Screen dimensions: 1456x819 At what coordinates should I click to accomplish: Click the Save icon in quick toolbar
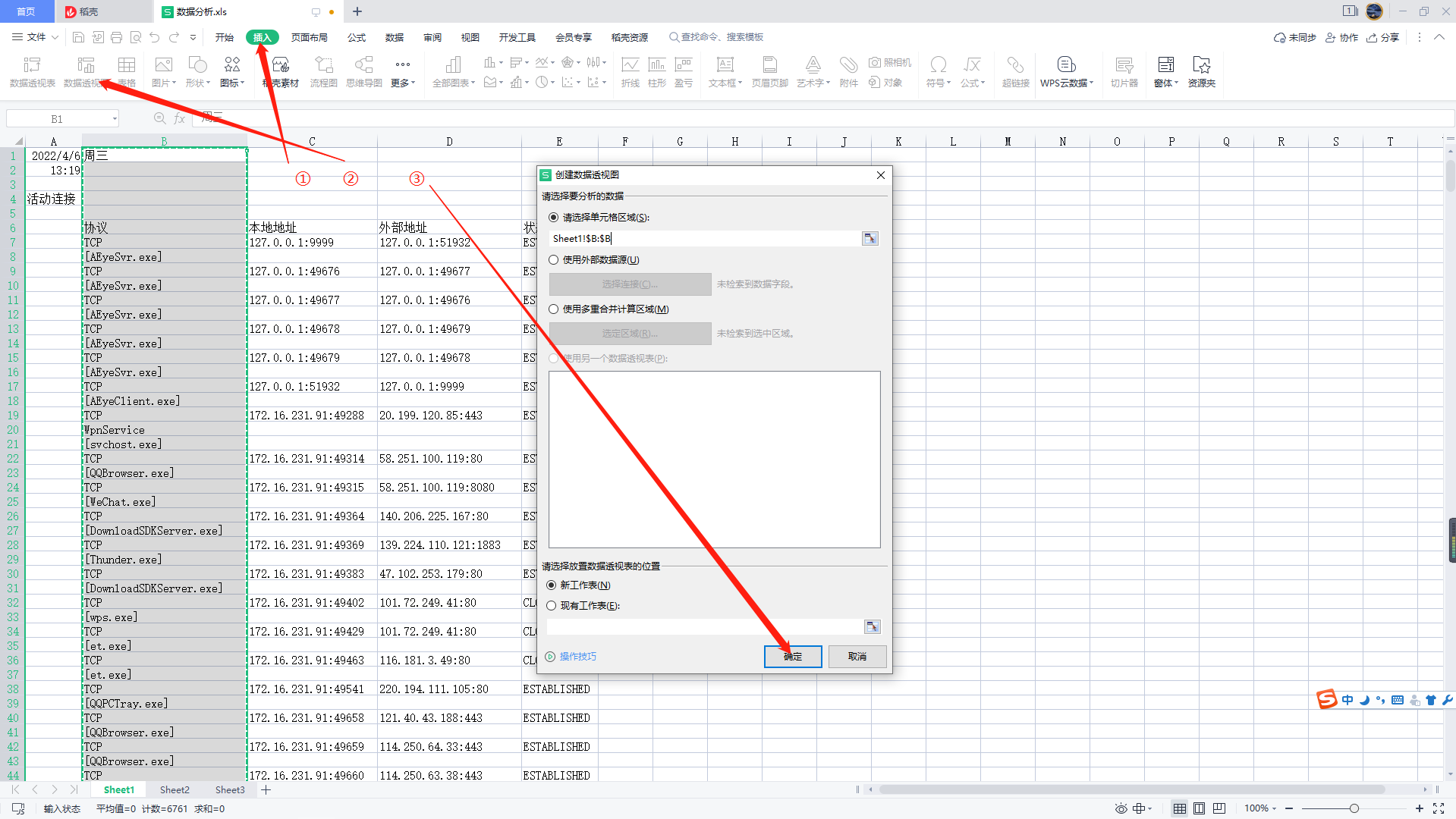pyautogui.click(x=78, y=37)
